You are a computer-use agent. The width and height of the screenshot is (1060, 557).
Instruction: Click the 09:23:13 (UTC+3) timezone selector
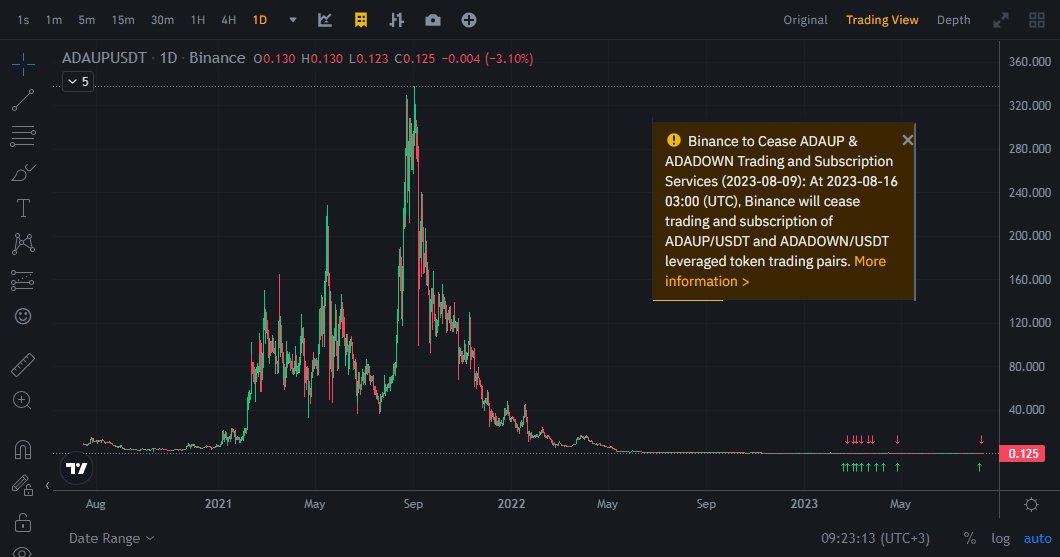pos(875,538)
